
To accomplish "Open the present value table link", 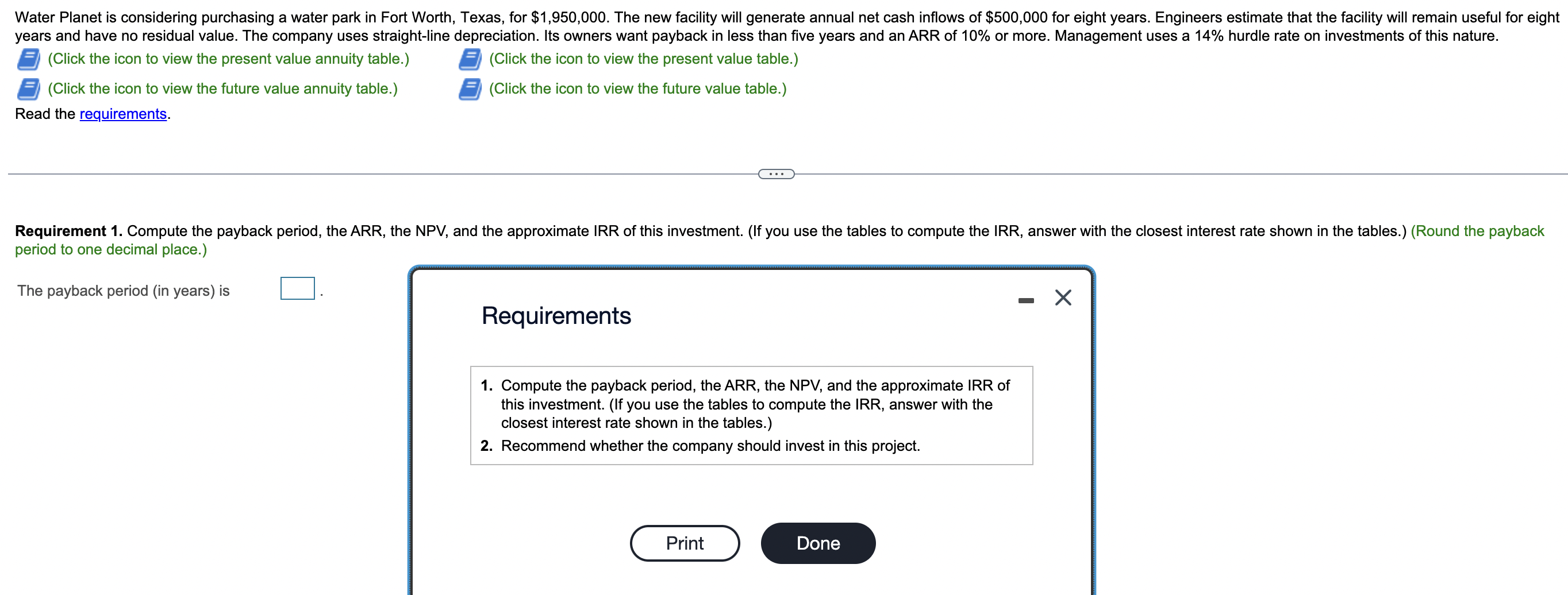I will point(642,59).
